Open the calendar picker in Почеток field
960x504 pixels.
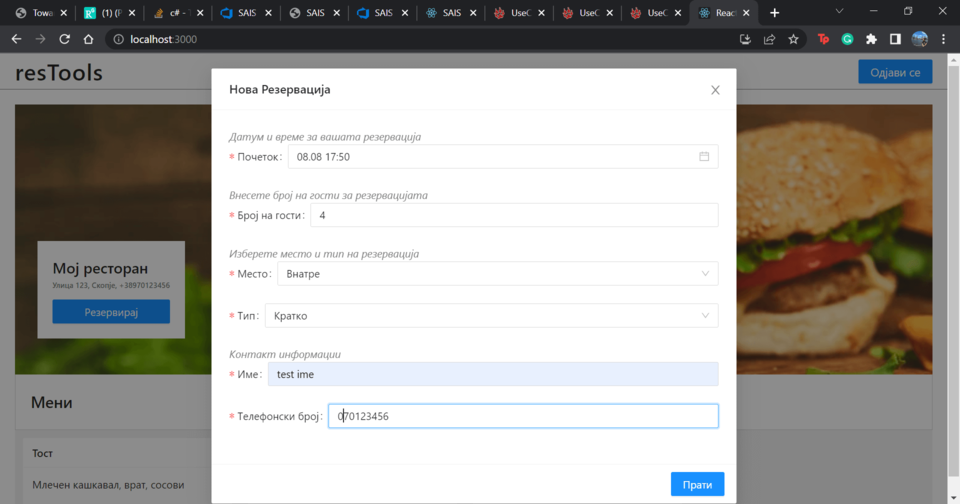point(704,157)
